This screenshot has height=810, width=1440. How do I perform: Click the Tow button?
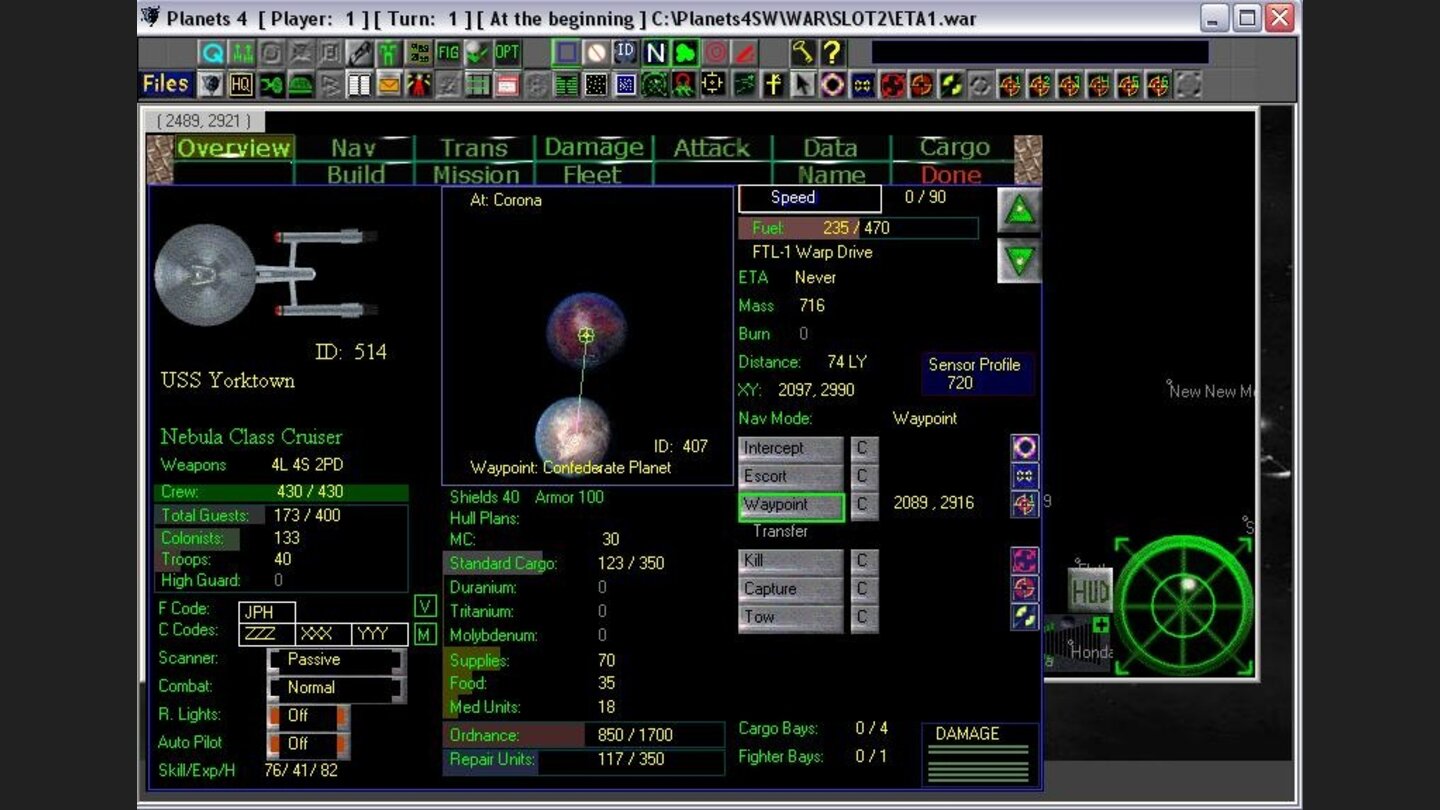point(791,618)
